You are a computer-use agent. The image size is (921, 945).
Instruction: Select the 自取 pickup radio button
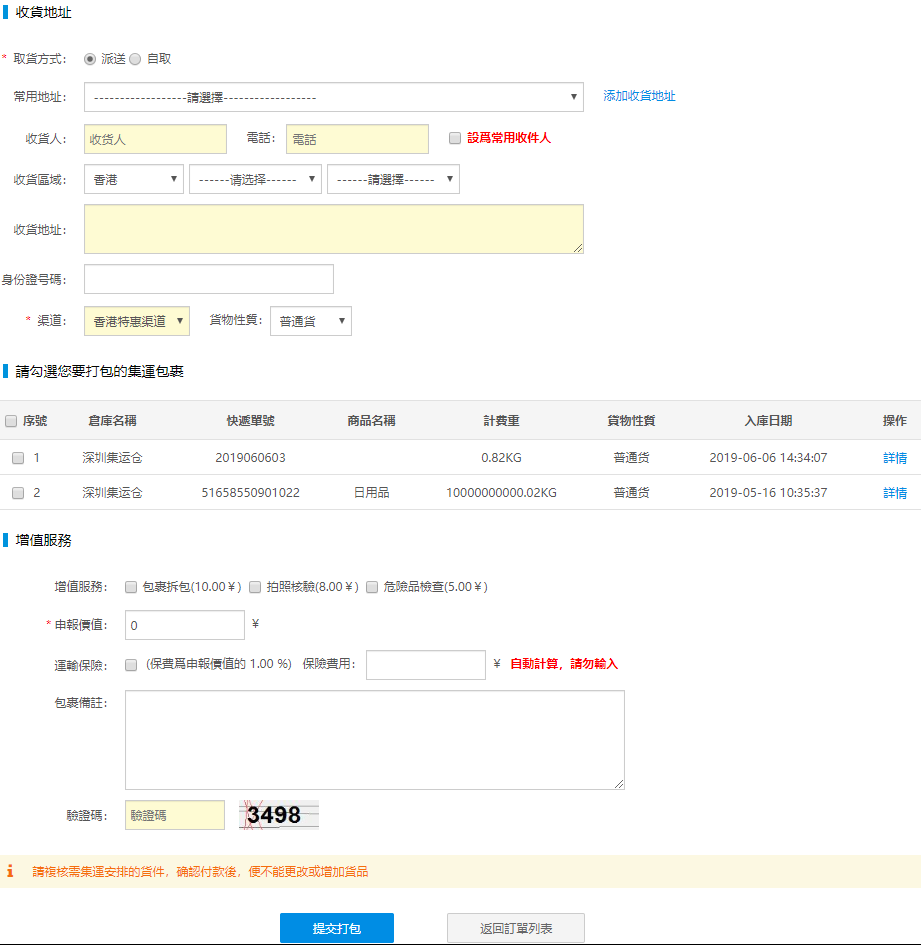tap(136, 59)
